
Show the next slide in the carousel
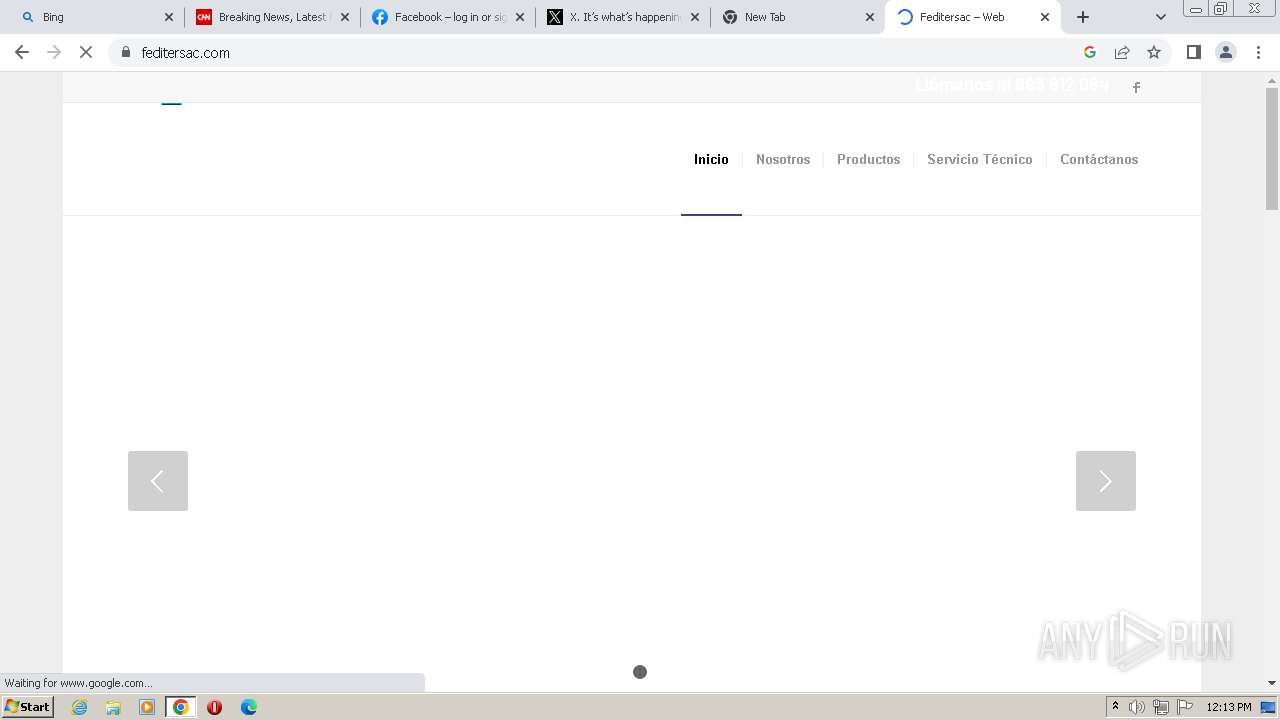[1106, 481]
